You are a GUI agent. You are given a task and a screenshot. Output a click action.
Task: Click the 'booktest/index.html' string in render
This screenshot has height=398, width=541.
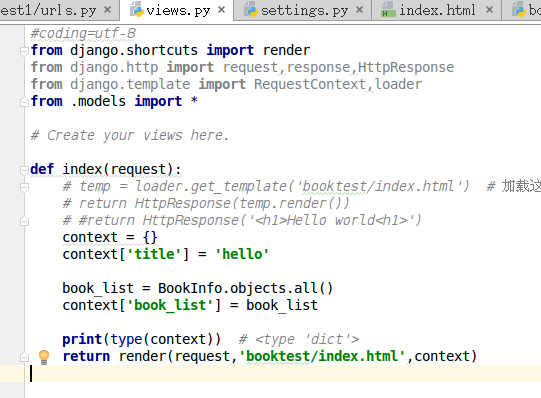click(x=322, y=356)
